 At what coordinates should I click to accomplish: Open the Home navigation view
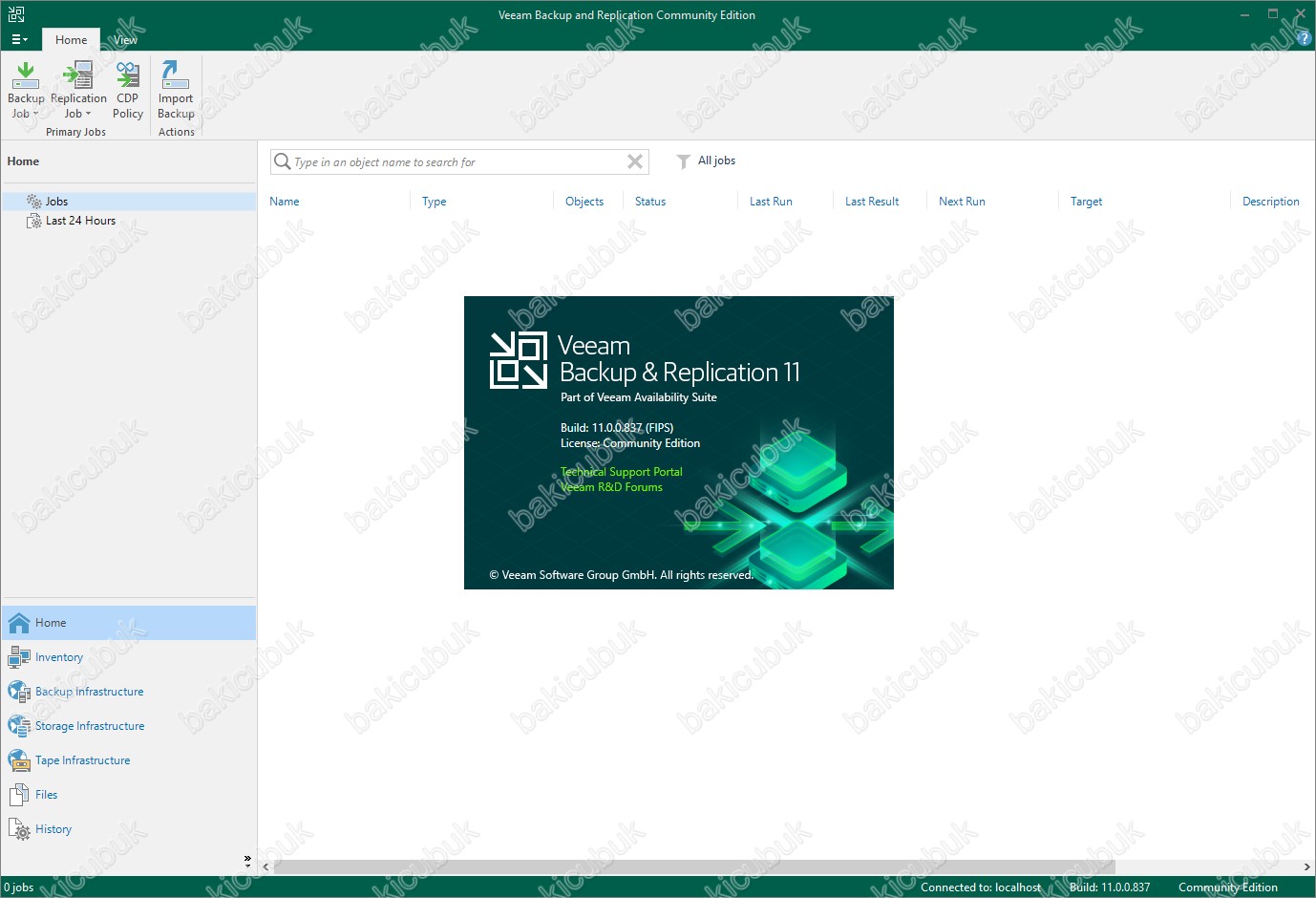tap(129, 623)
